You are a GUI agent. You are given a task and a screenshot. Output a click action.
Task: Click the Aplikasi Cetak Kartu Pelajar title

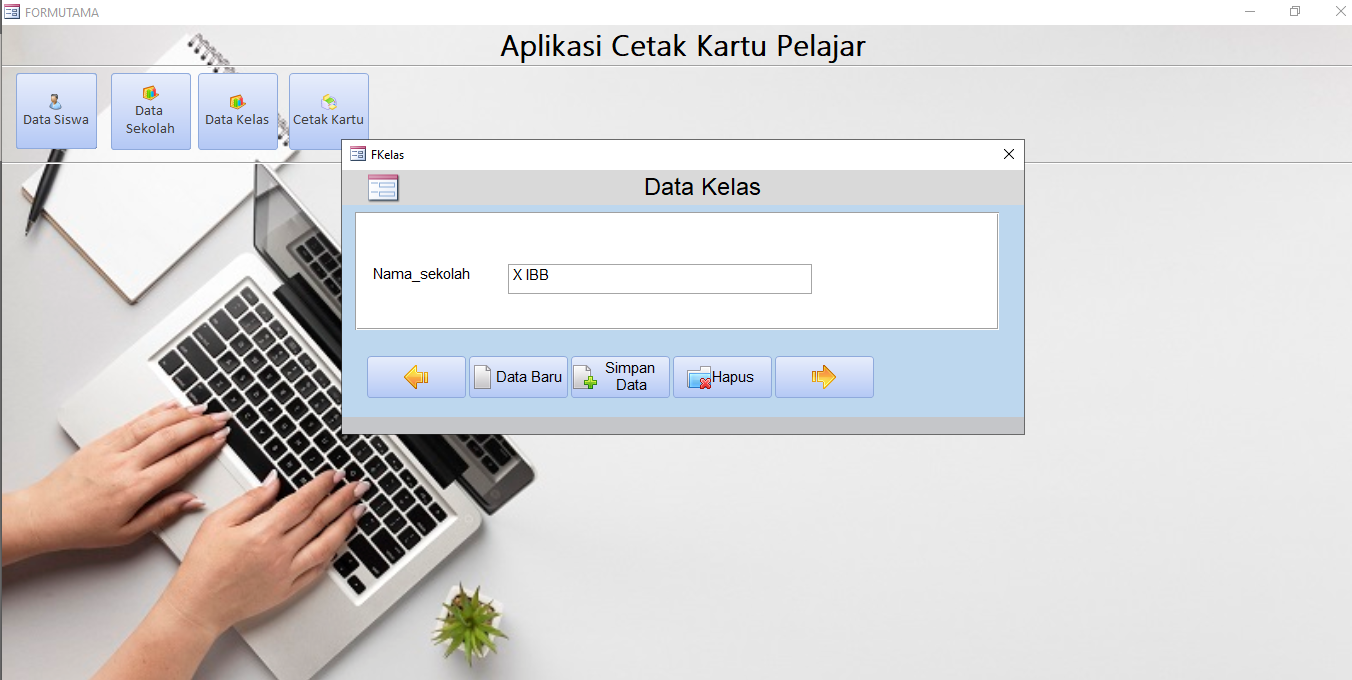tap(683, 46)
